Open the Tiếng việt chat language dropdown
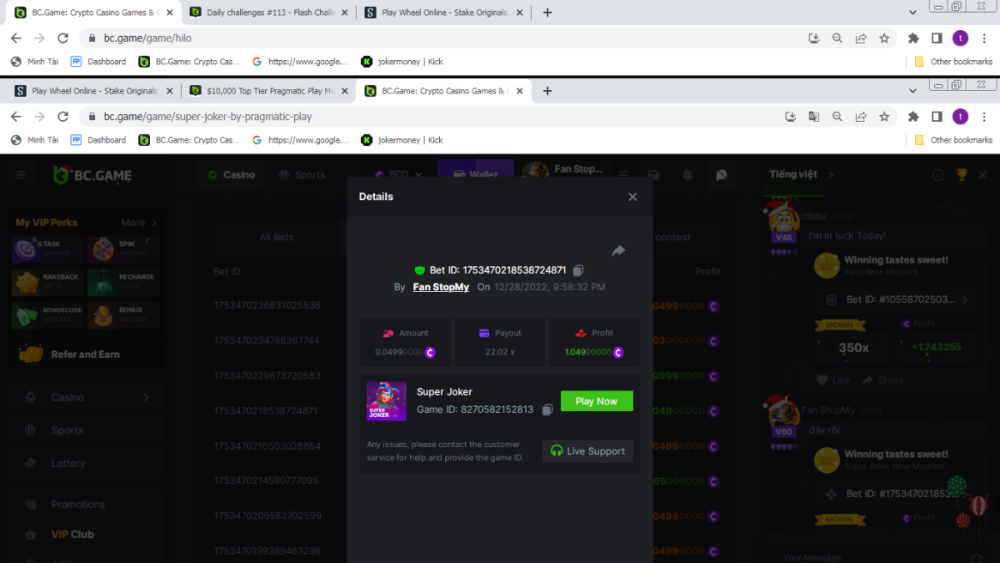Viewport: 1000px width, 563px height. tap(800, 175)
